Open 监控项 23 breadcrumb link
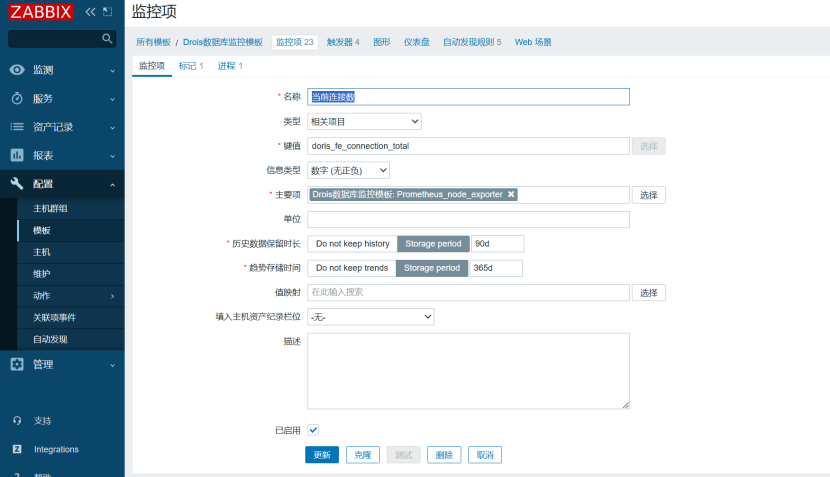 point(295,42)
